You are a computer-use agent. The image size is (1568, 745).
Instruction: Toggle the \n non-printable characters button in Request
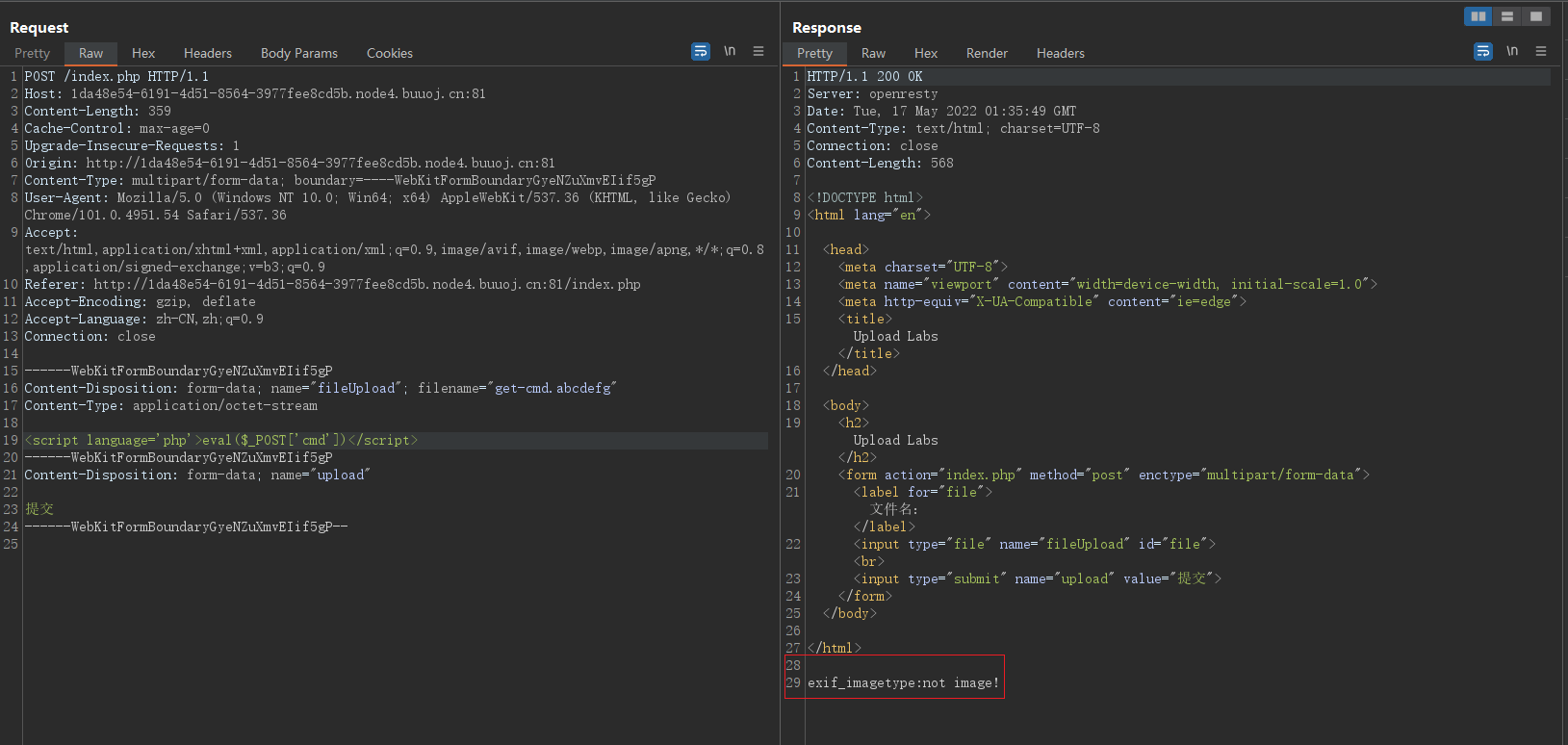pos(730,51)
